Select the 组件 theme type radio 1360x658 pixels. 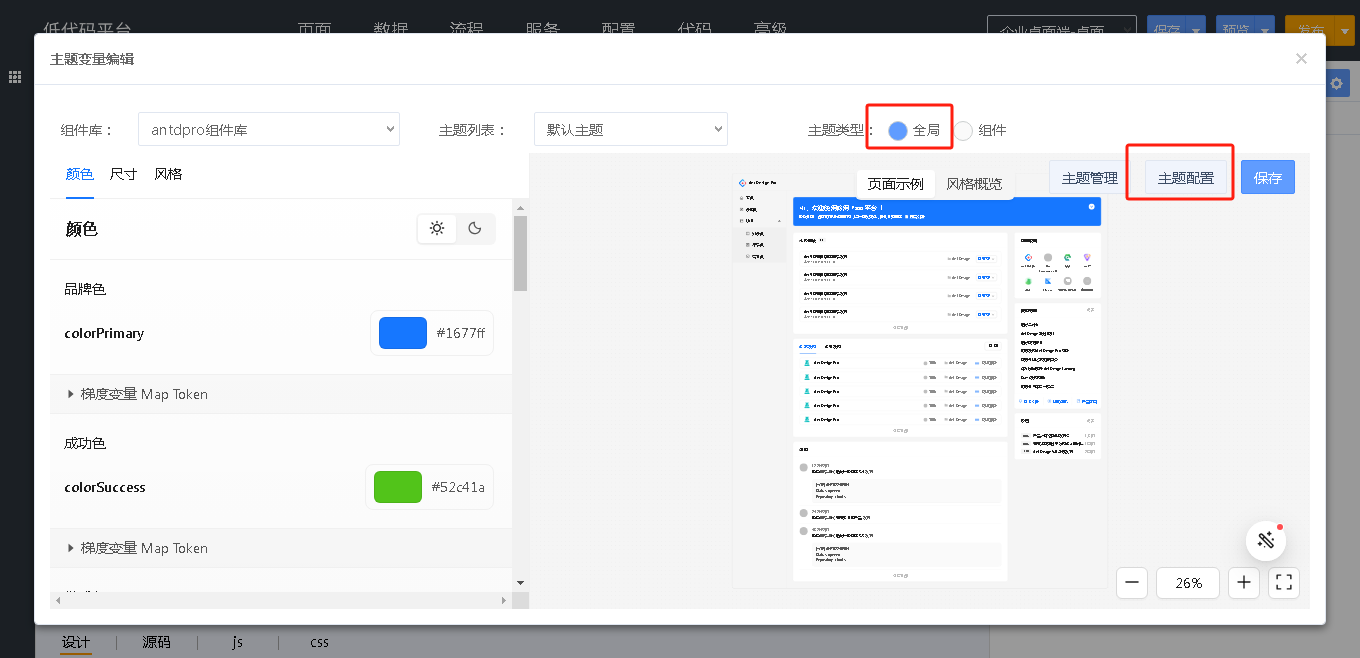(963, 130)
